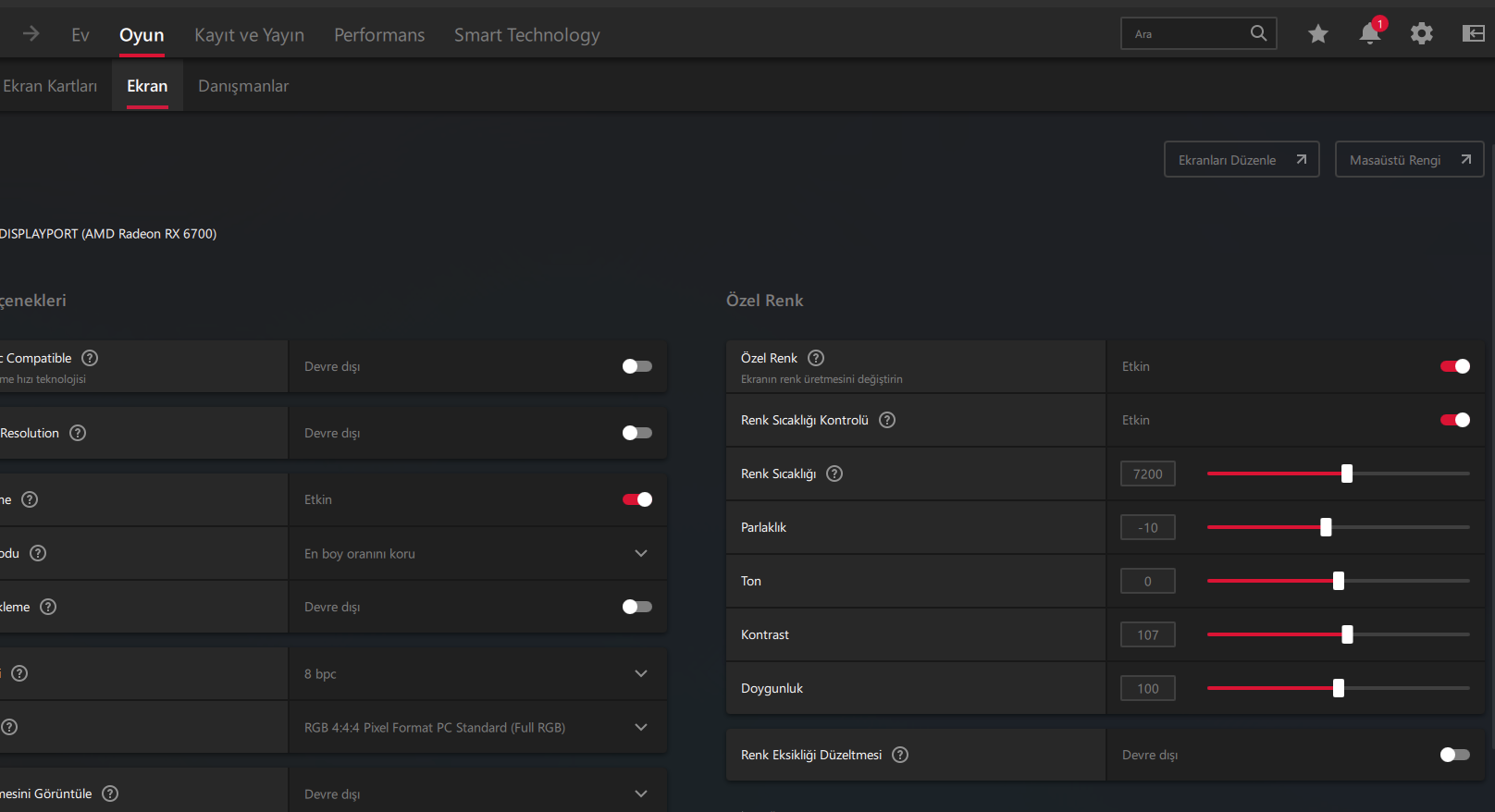Expand the En boy oranını koru dropdown
1495x812 pixels.
point(641,553)
